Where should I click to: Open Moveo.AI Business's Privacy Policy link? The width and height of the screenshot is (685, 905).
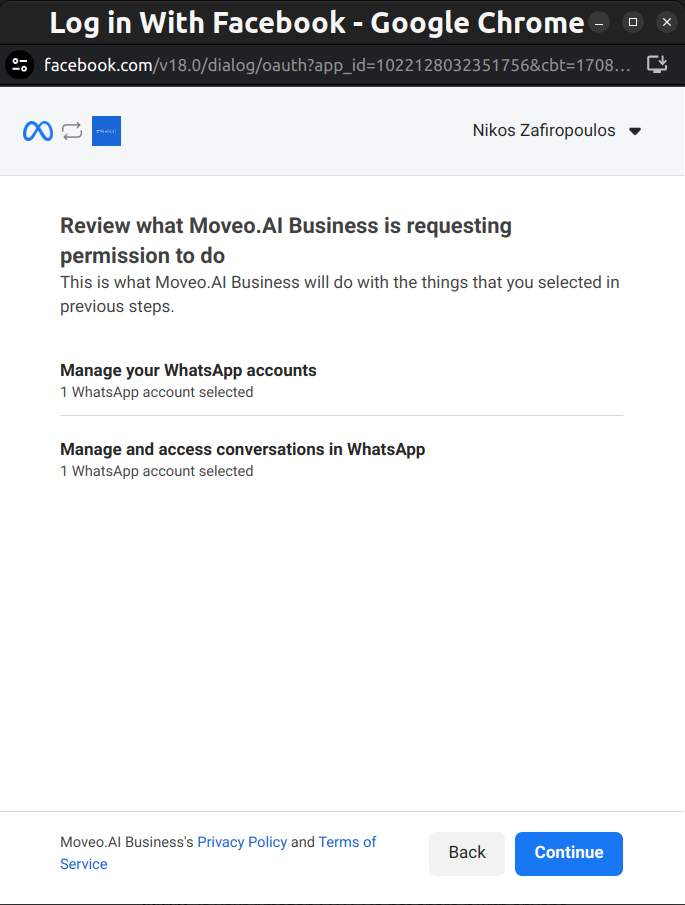click(x=242, y=842)
